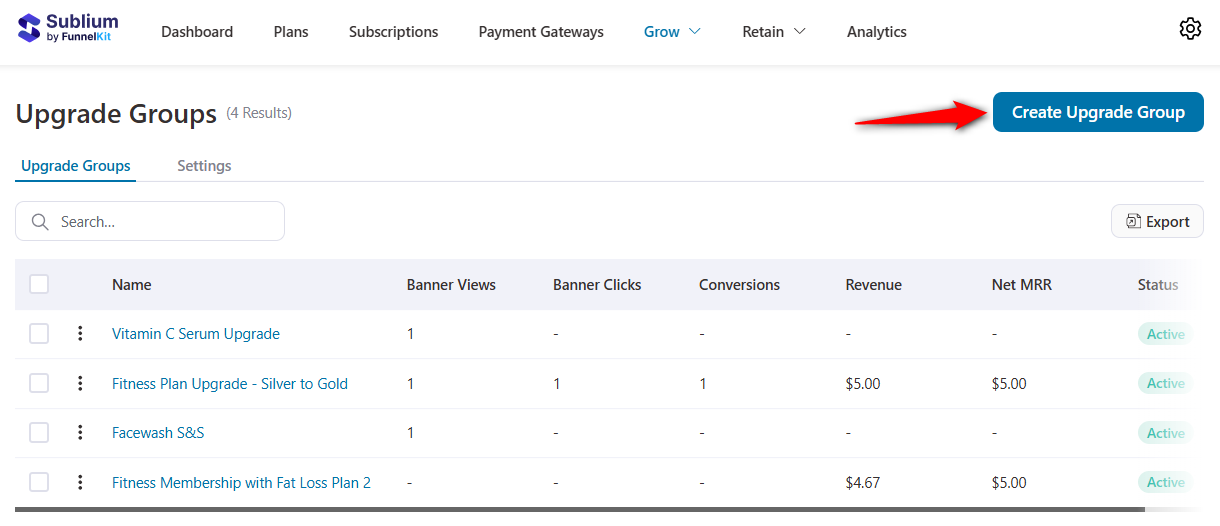Open Fitness Membership with Fat Loss Plan 2 link
1220x526 pixels.
pyautogui.click(x=241, y=483)
